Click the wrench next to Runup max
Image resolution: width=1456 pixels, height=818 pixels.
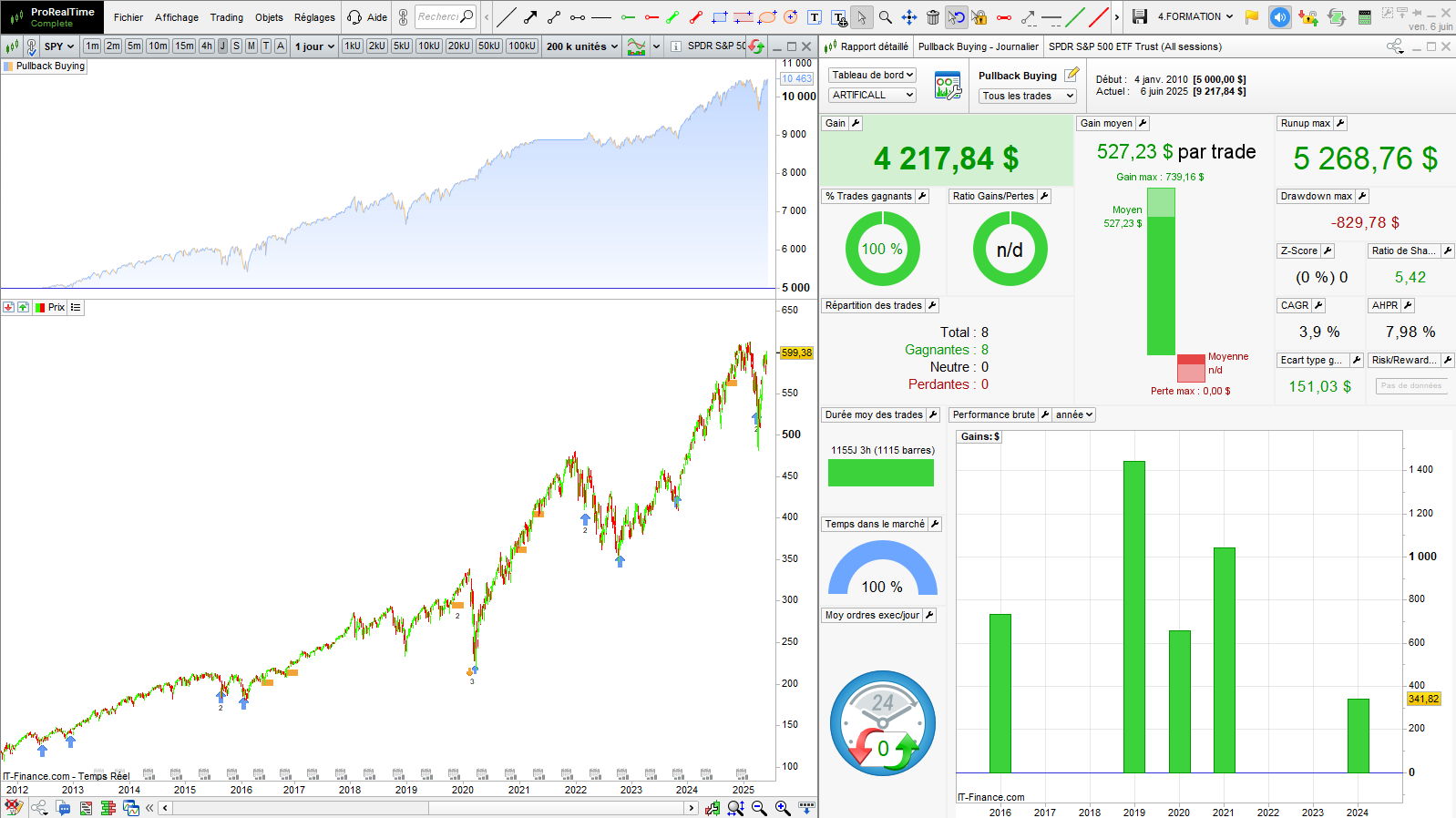1340,123
